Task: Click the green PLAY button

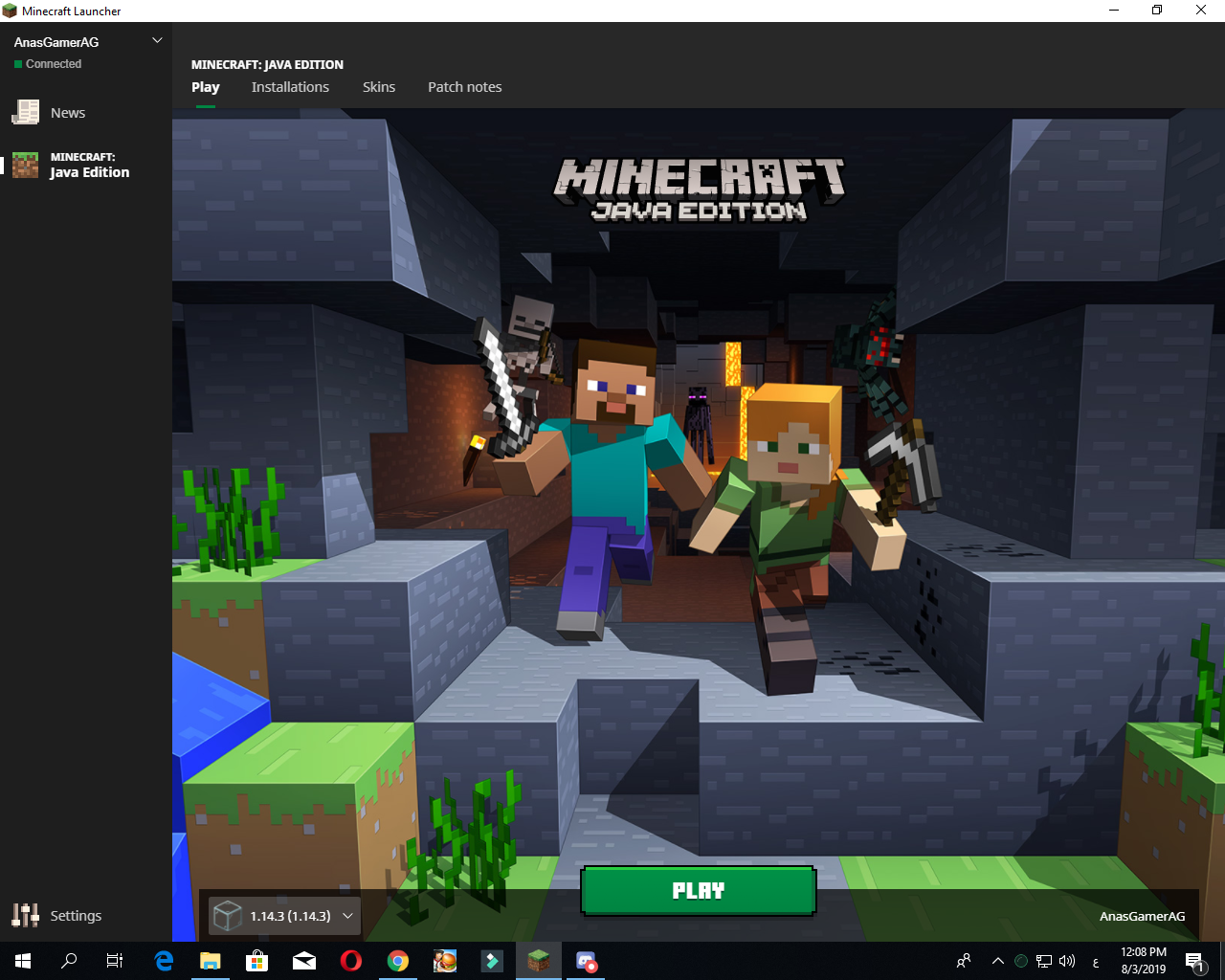Action: click(699, 891)
